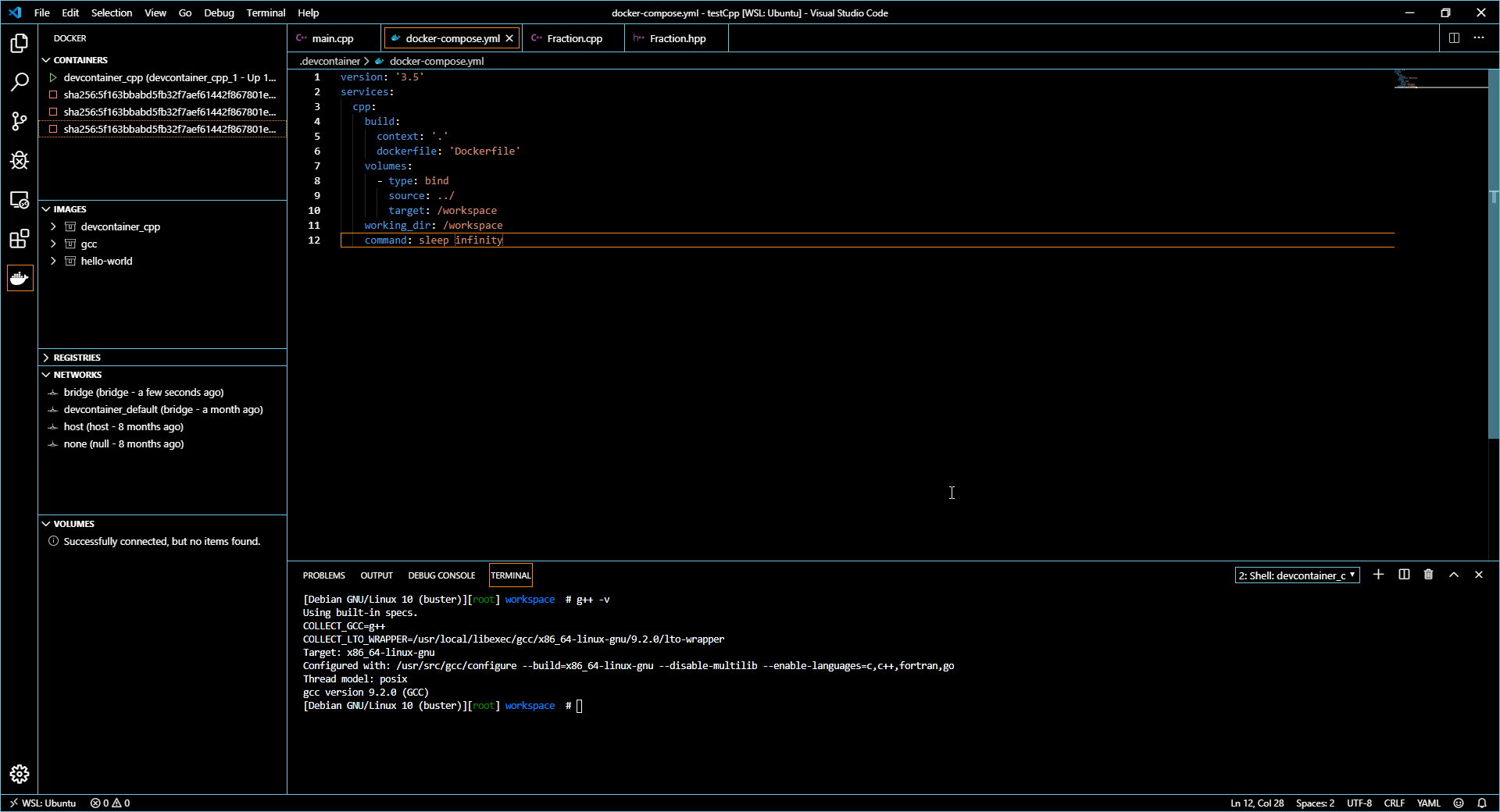Image resolution: width=1500 pixels, height=812 pixels.
Task: Open Source Control view
Action: click(20, 121)
